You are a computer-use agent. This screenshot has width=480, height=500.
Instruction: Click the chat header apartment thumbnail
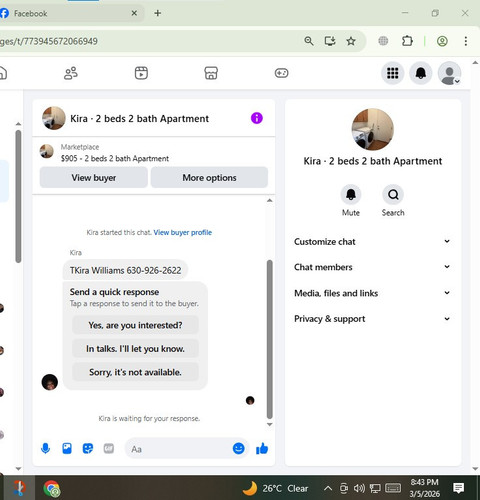tap(54, 118)
